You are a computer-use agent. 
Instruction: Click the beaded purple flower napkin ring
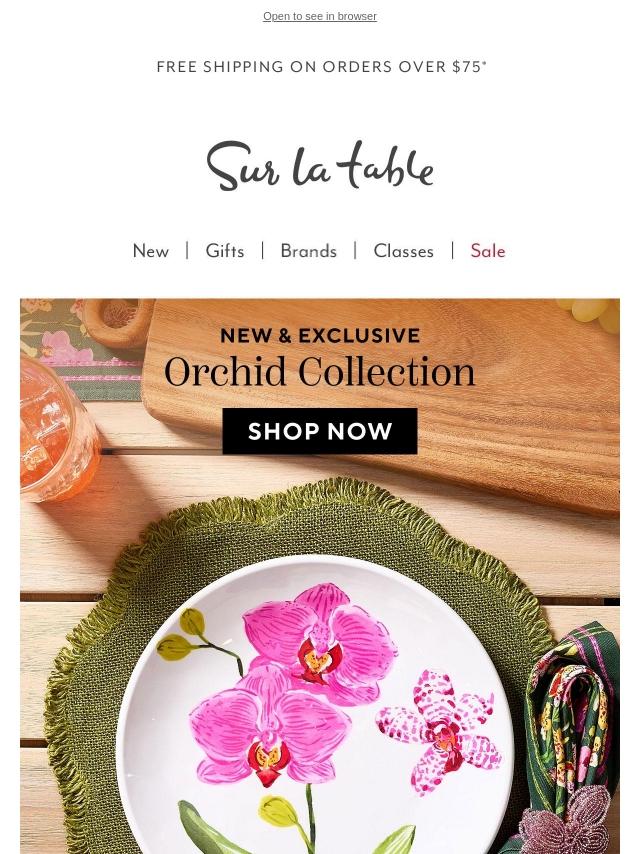[x=566, y=822]
